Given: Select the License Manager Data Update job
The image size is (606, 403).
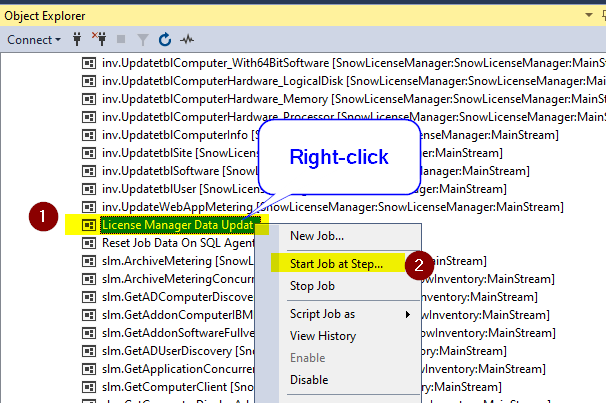Looking at the screenshot, I should click(180, 225).
